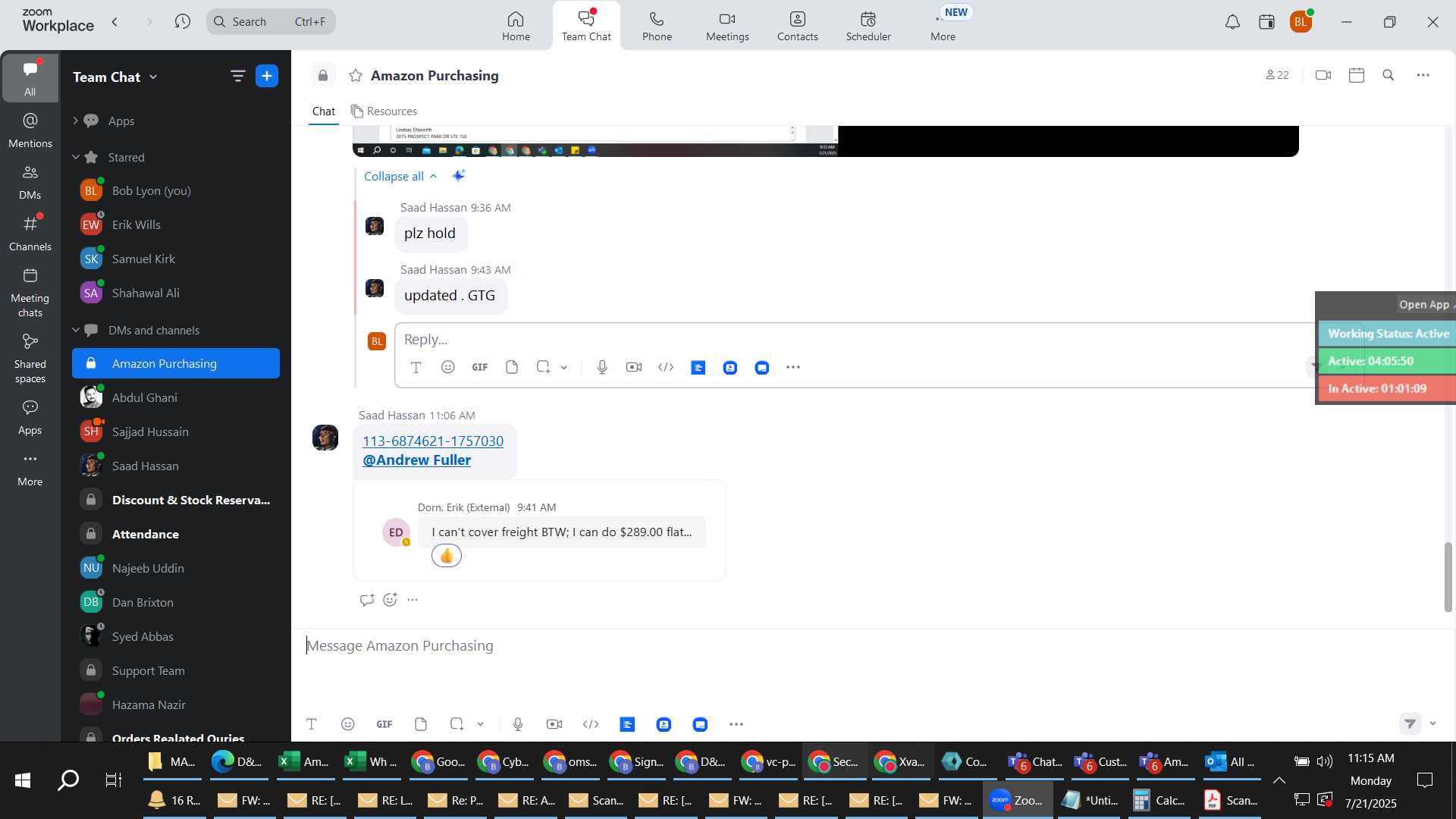The height and width of the screenshot is (819, 1456).
Task: Expand the Apps section in chat list
Action: [x=75, y=121]
